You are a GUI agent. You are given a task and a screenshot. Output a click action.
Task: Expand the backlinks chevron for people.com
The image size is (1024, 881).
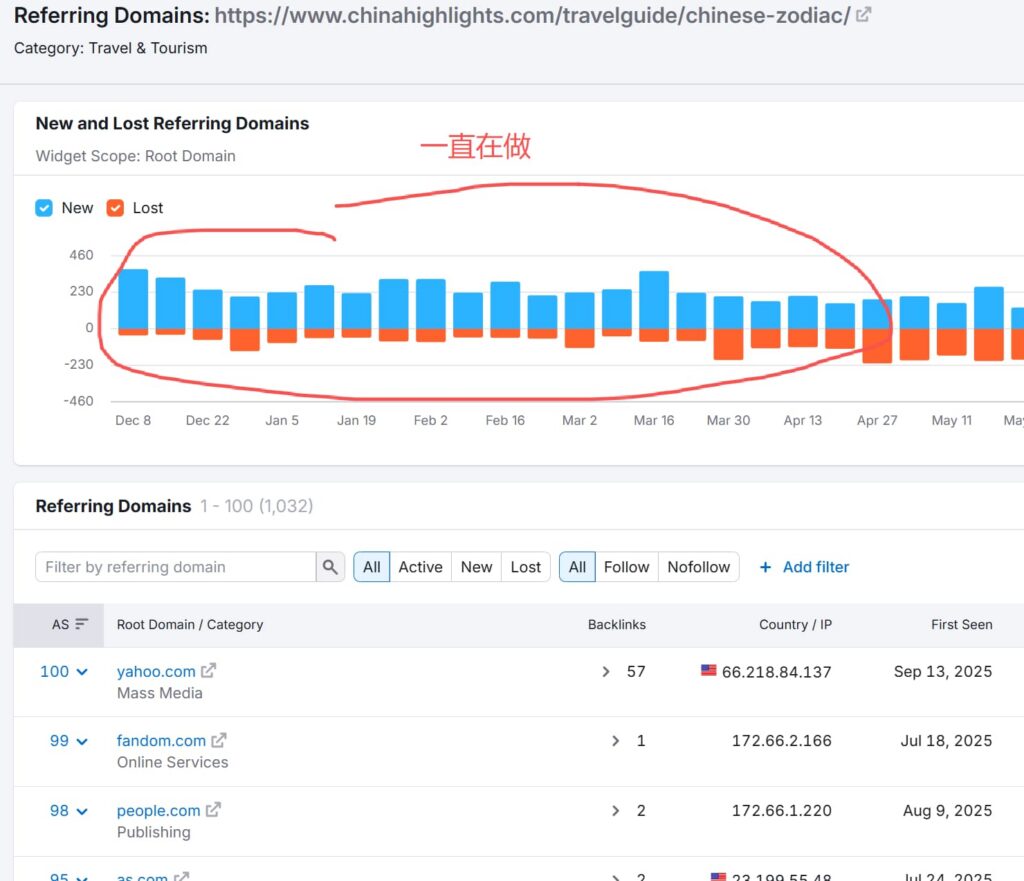[616, 810]
